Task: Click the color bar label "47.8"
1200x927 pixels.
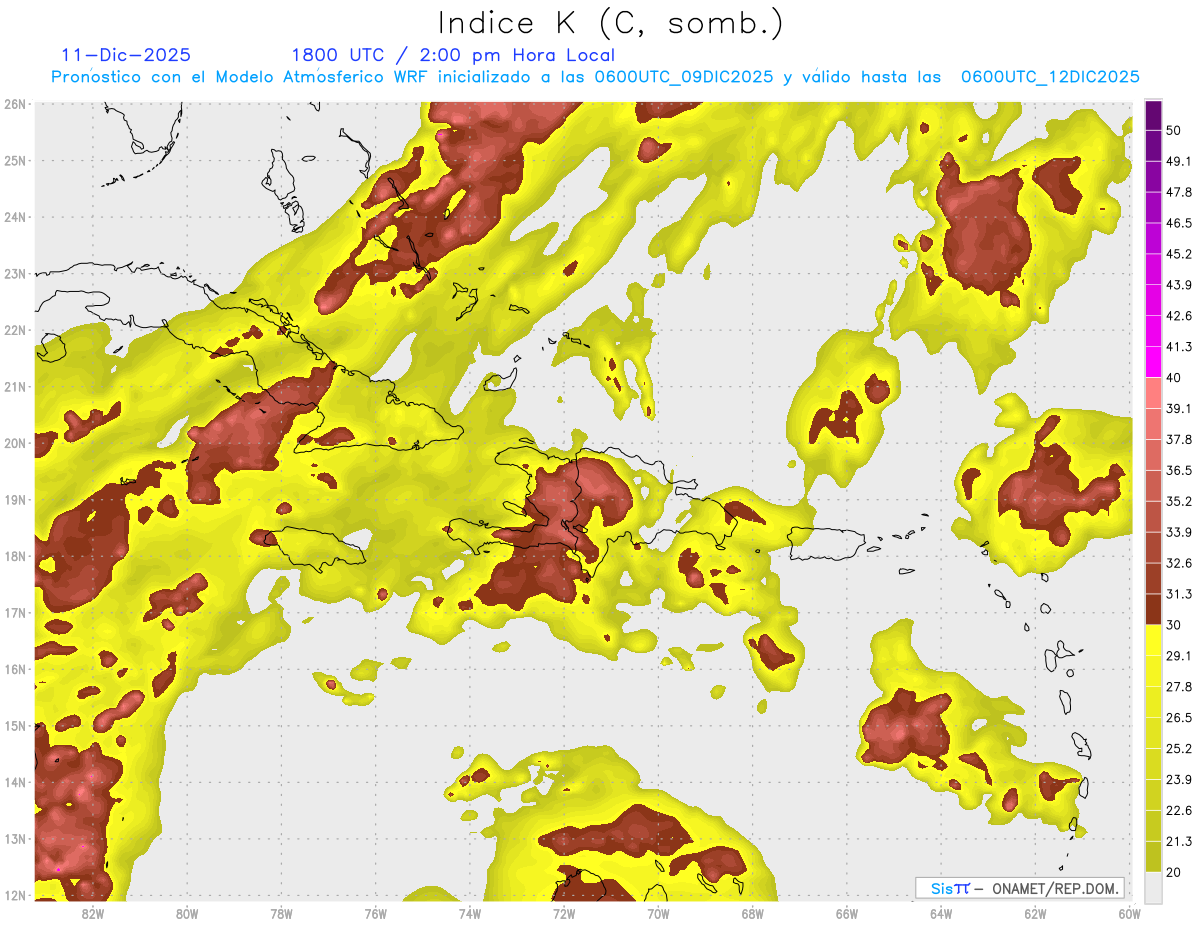Action: 1179,192
